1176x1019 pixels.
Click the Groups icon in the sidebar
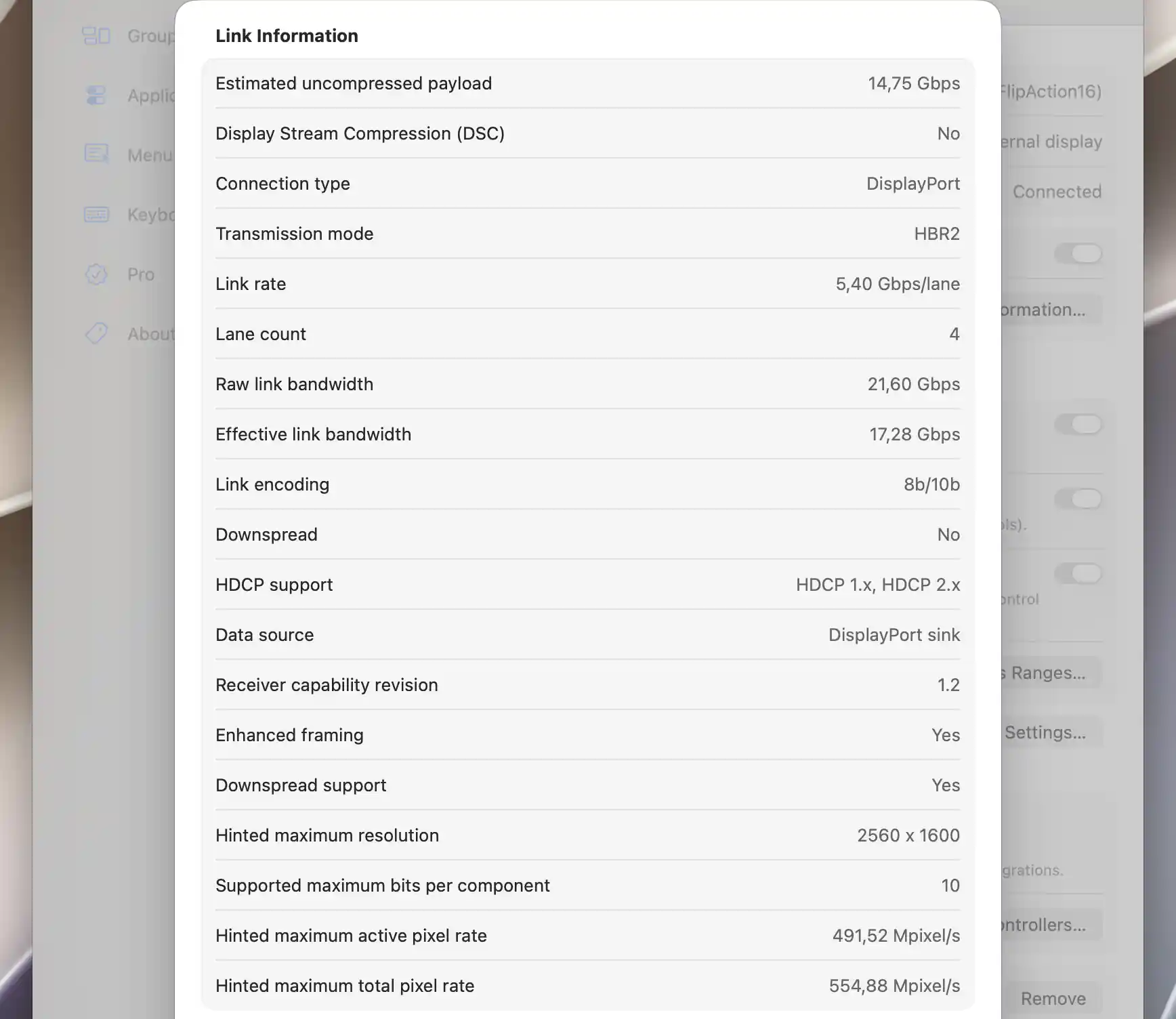96,35
